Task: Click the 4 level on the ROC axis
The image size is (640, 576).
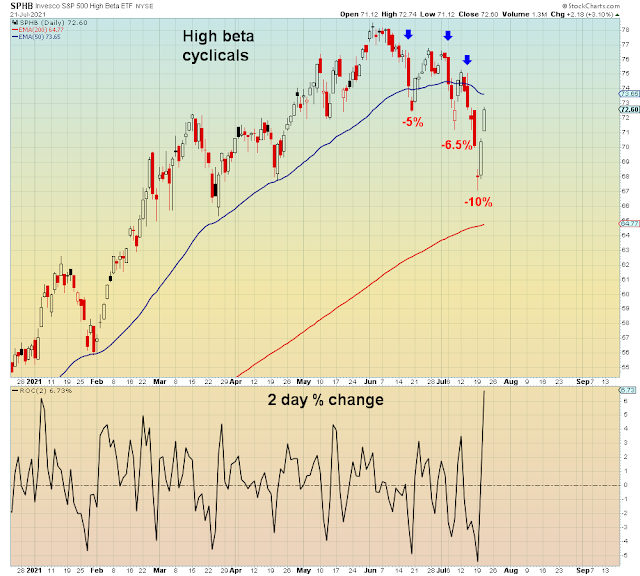Action: pos(625,428)
